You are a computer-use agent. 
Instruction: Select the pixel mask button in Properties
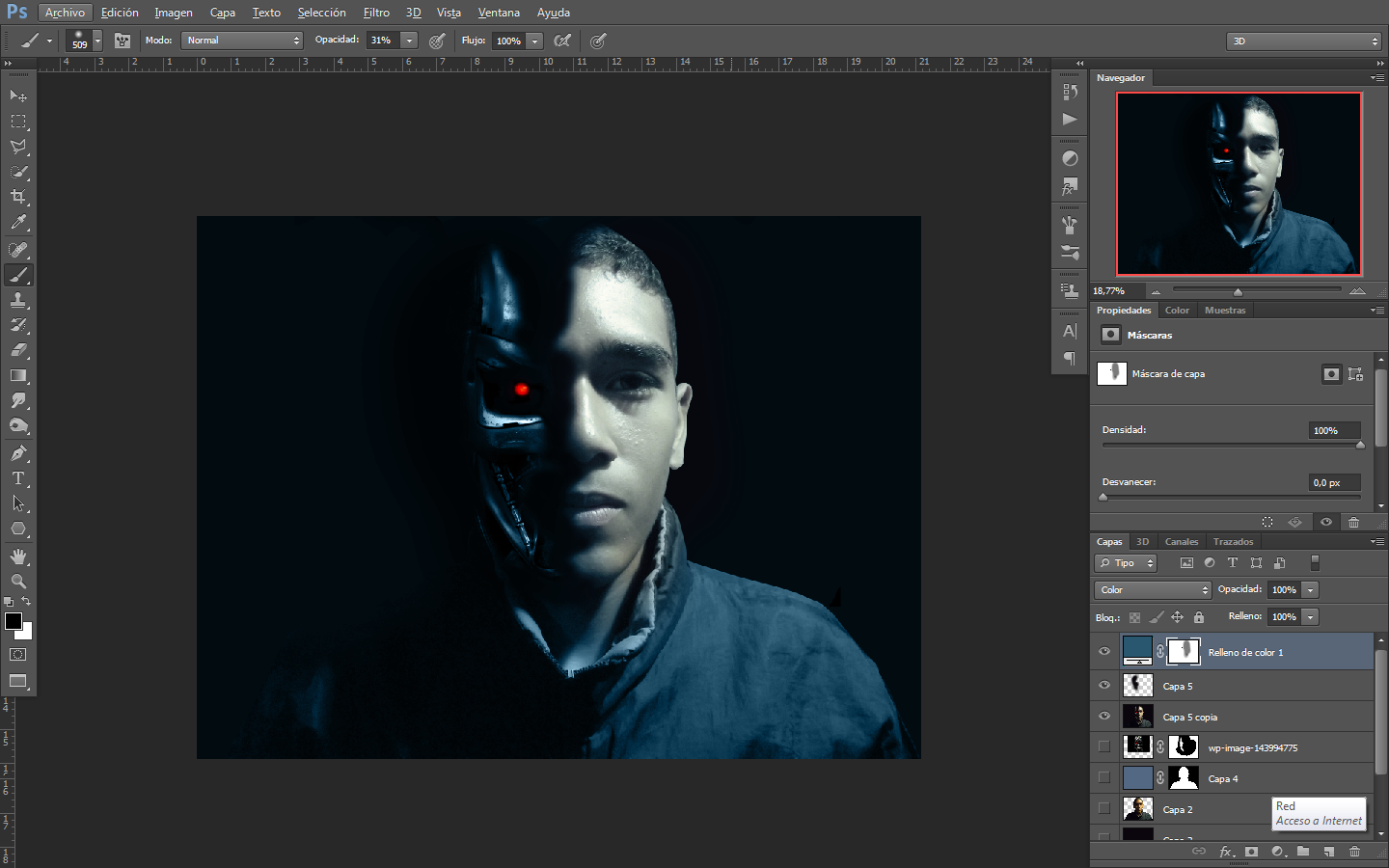point(1331,374)
